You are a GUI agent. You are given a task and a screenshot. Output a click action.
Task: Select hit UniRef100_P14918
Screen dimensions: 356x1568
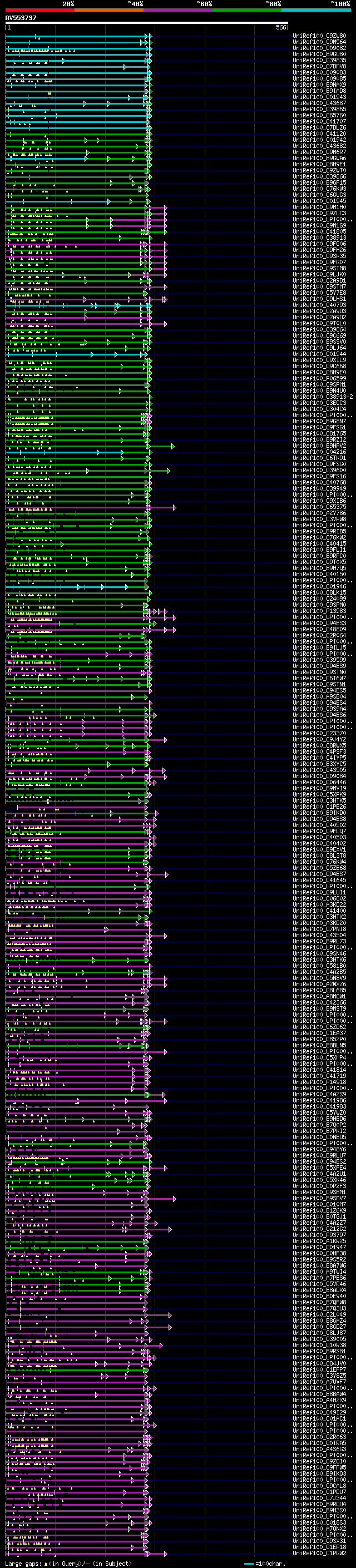pos(319,1082)
